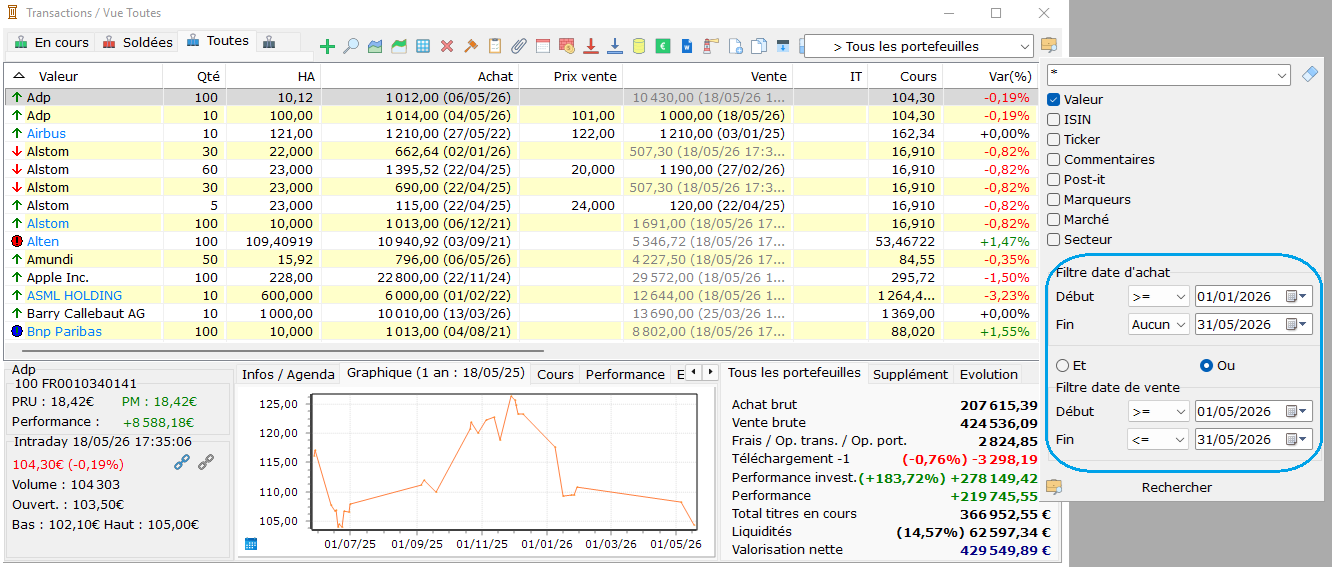1332x567 pixels.
Task: Click the eraser icon beside search field
Action: click(1310, 75)
